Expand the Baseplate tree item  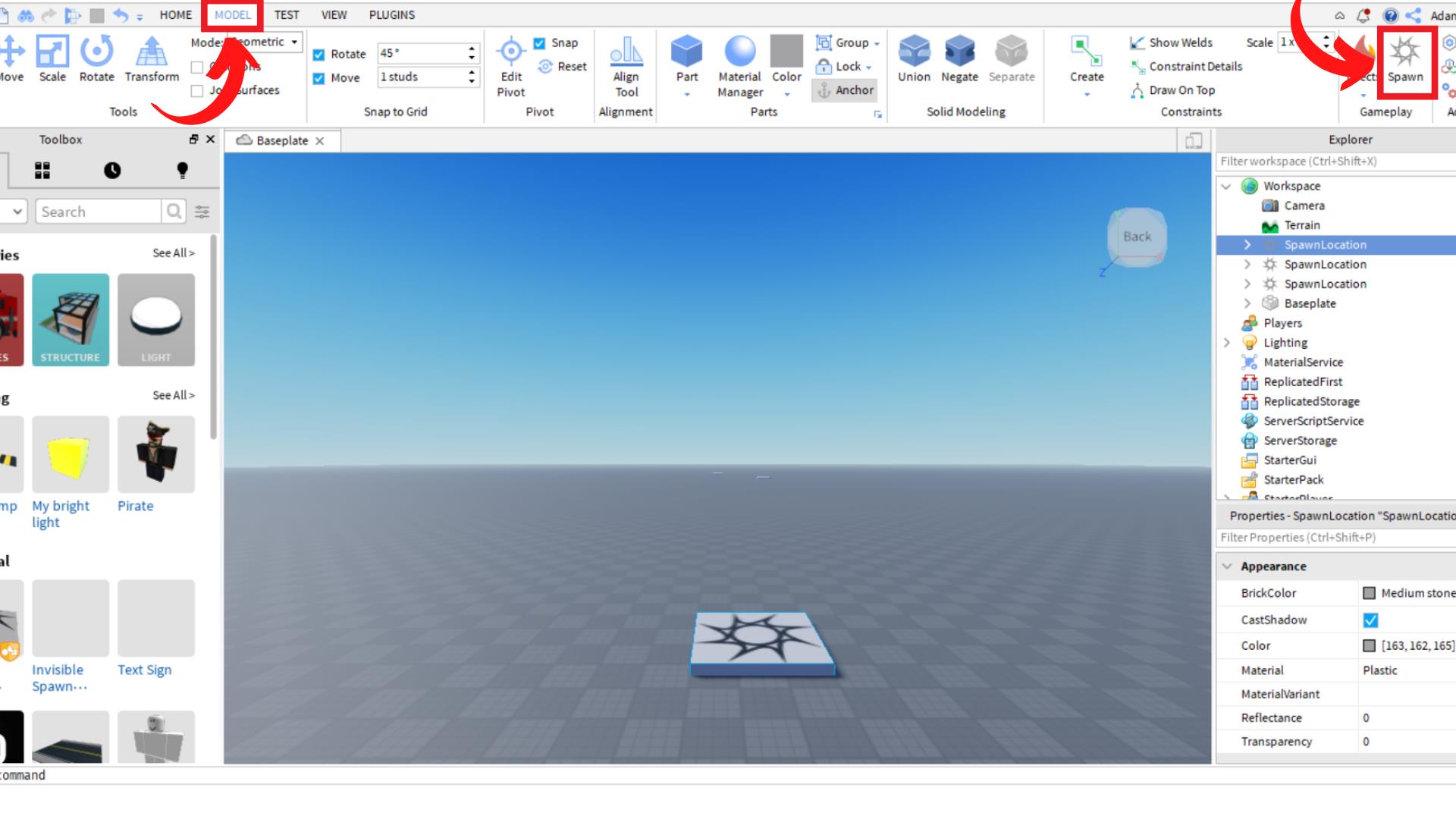click(x=1247, y=303)
